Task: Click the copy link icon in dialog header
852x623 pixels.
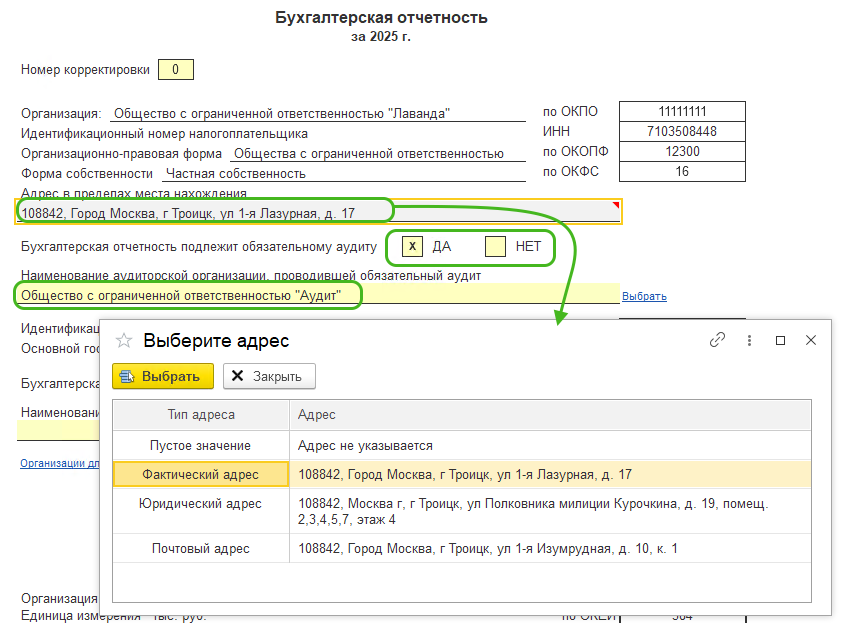Action: pyautogui.click(x=717, y=340)
